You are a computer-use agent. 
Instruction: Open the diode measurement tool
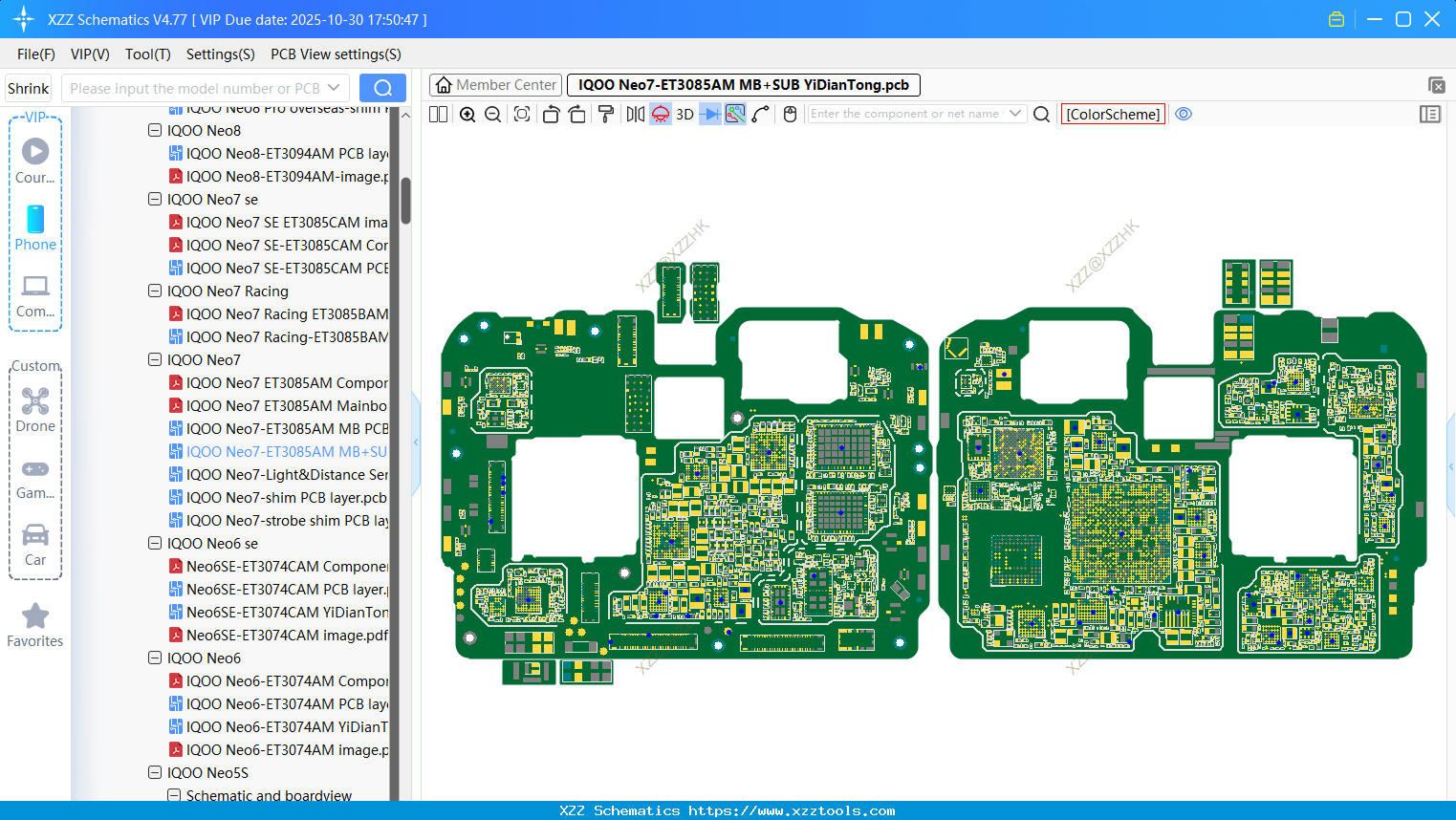708,114
